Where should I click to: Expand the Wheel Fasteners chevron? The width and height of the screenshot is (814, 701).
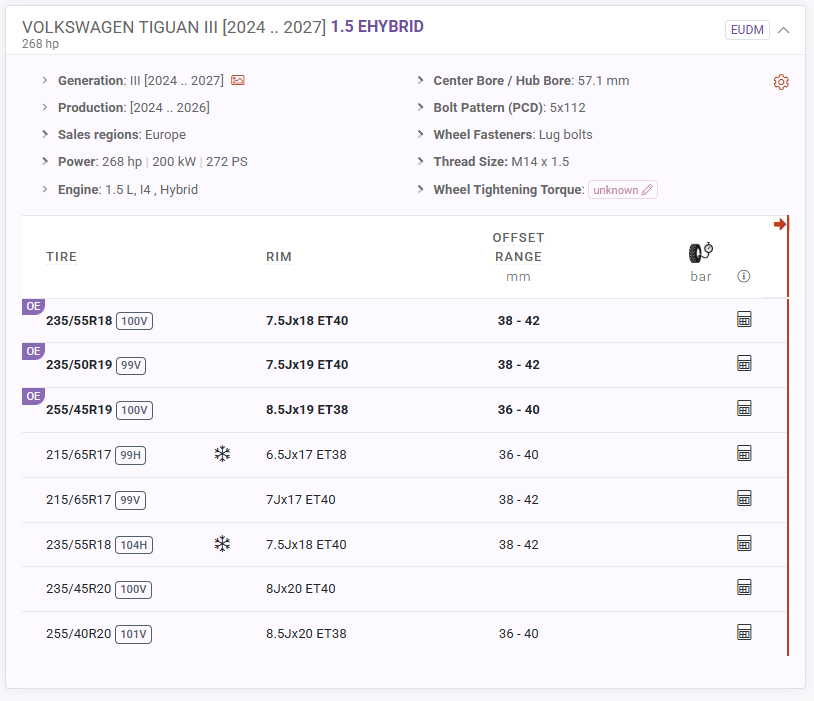(x=420, y=134)
